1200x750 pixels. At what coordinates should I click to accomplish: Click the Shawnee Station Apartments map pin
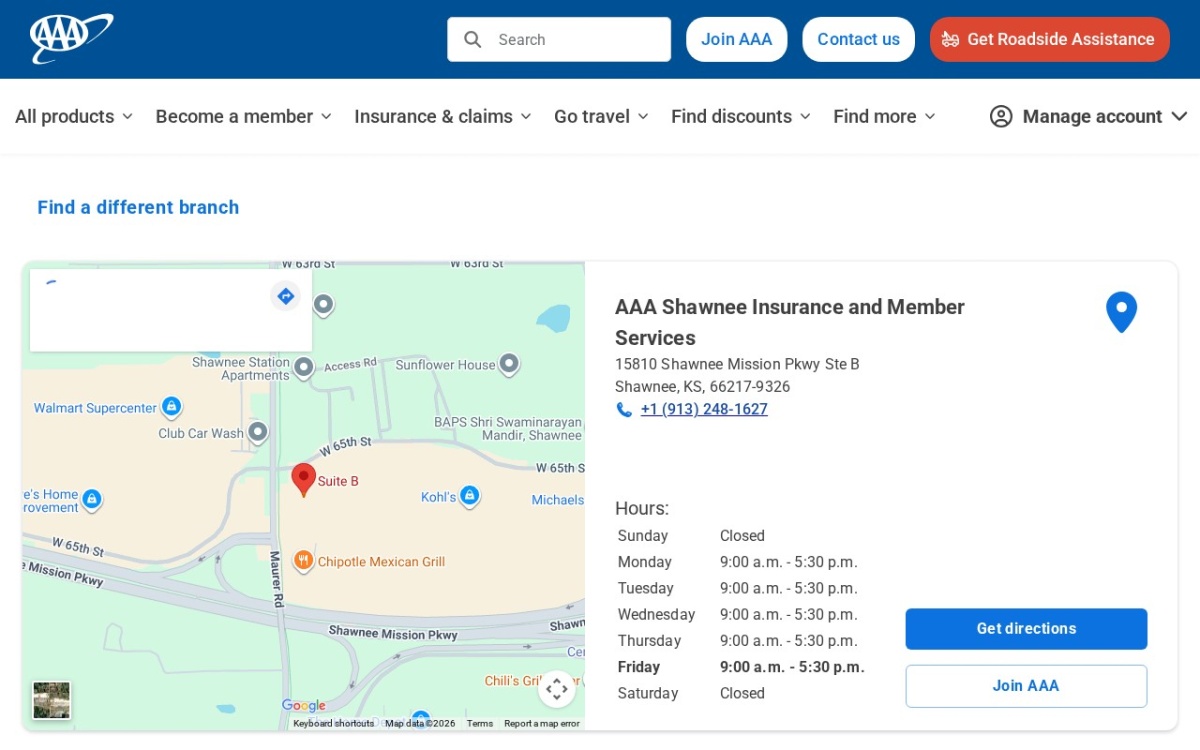[304, 368]
